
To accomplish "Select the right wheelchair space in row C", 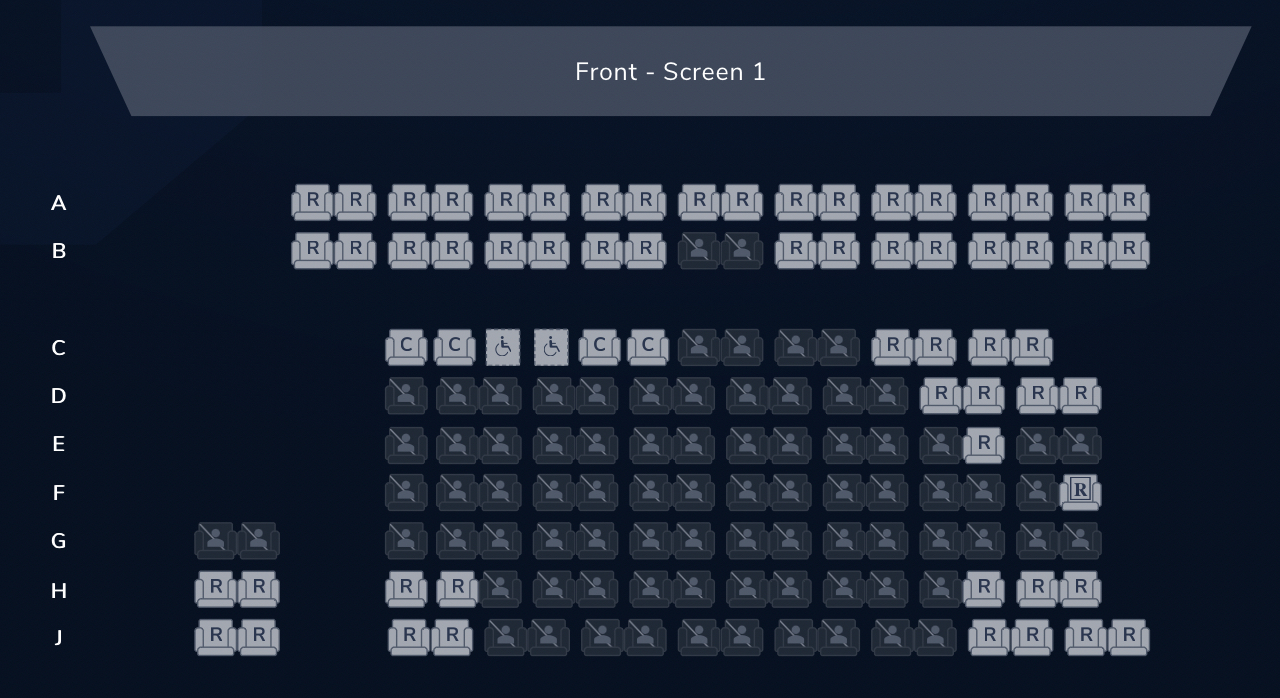I will click(551, 347).
